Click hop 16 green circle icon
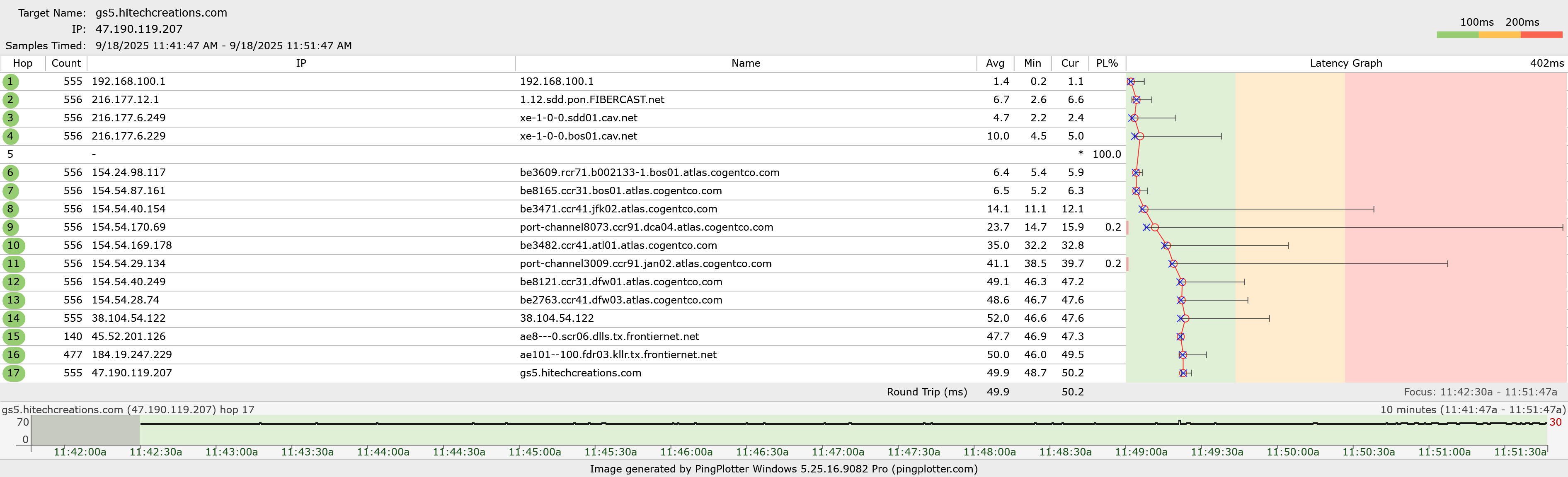The width and height of the screenshot is (1568, 477). (x=13, y=355)
